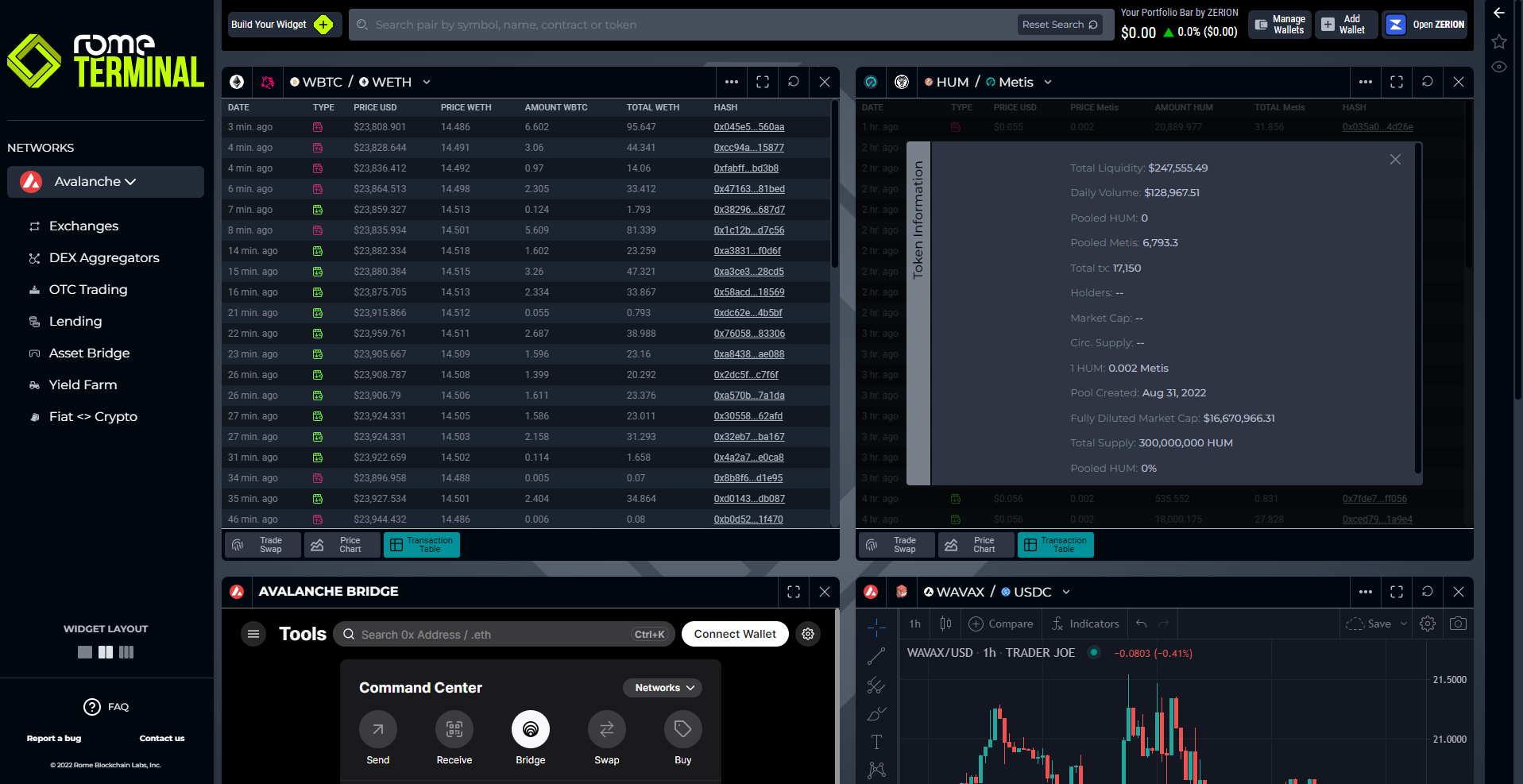
Task: Click the favorites star icon on right bar
Action: 1499,41
